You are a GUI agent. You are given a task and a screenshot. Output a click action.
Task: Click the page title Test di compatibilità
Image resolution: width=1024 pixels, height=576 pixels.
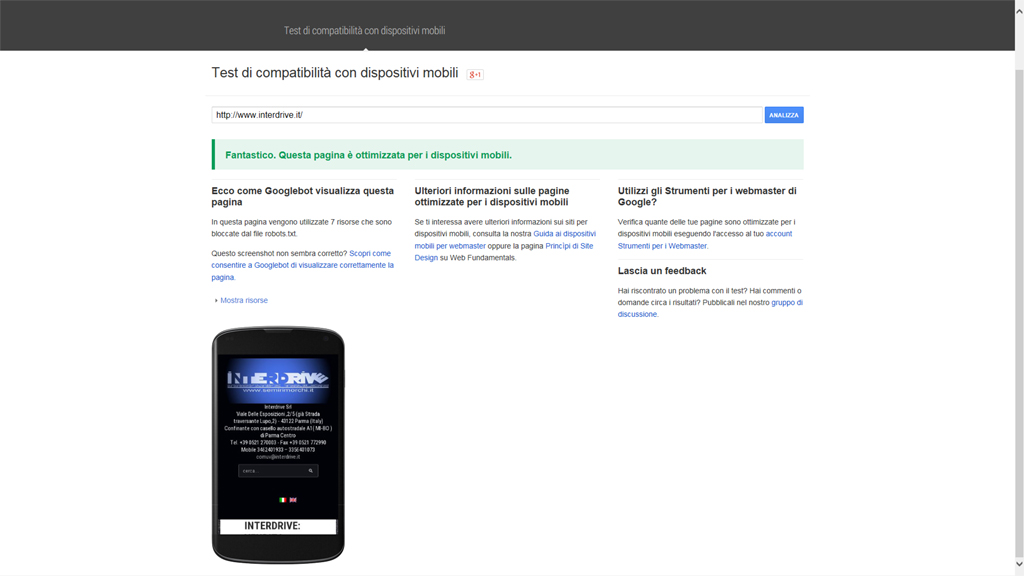(334, 73)
